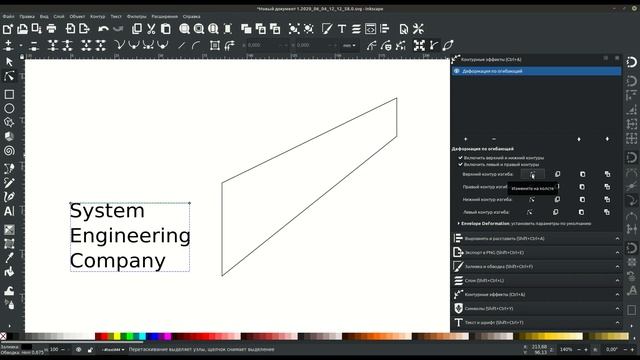Select the Gradient tool

[x=9, y=229]
